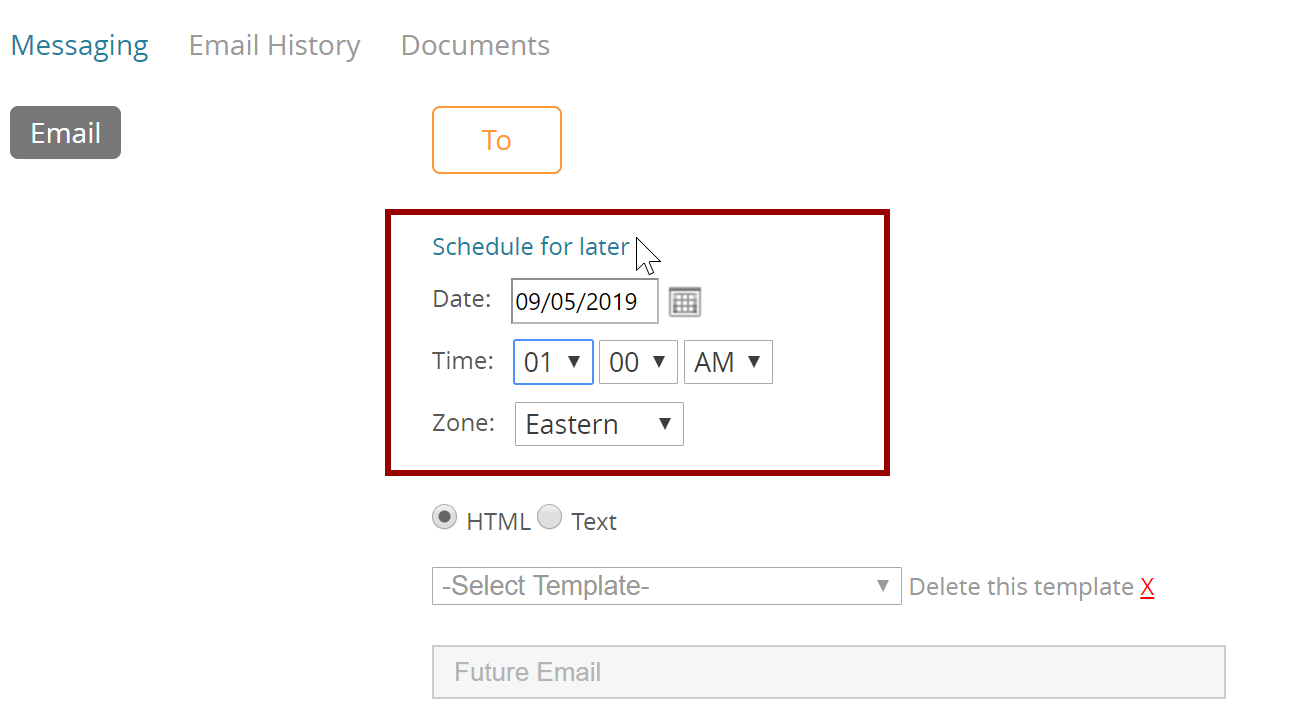Select the HTML radio button

coord(445,517)
